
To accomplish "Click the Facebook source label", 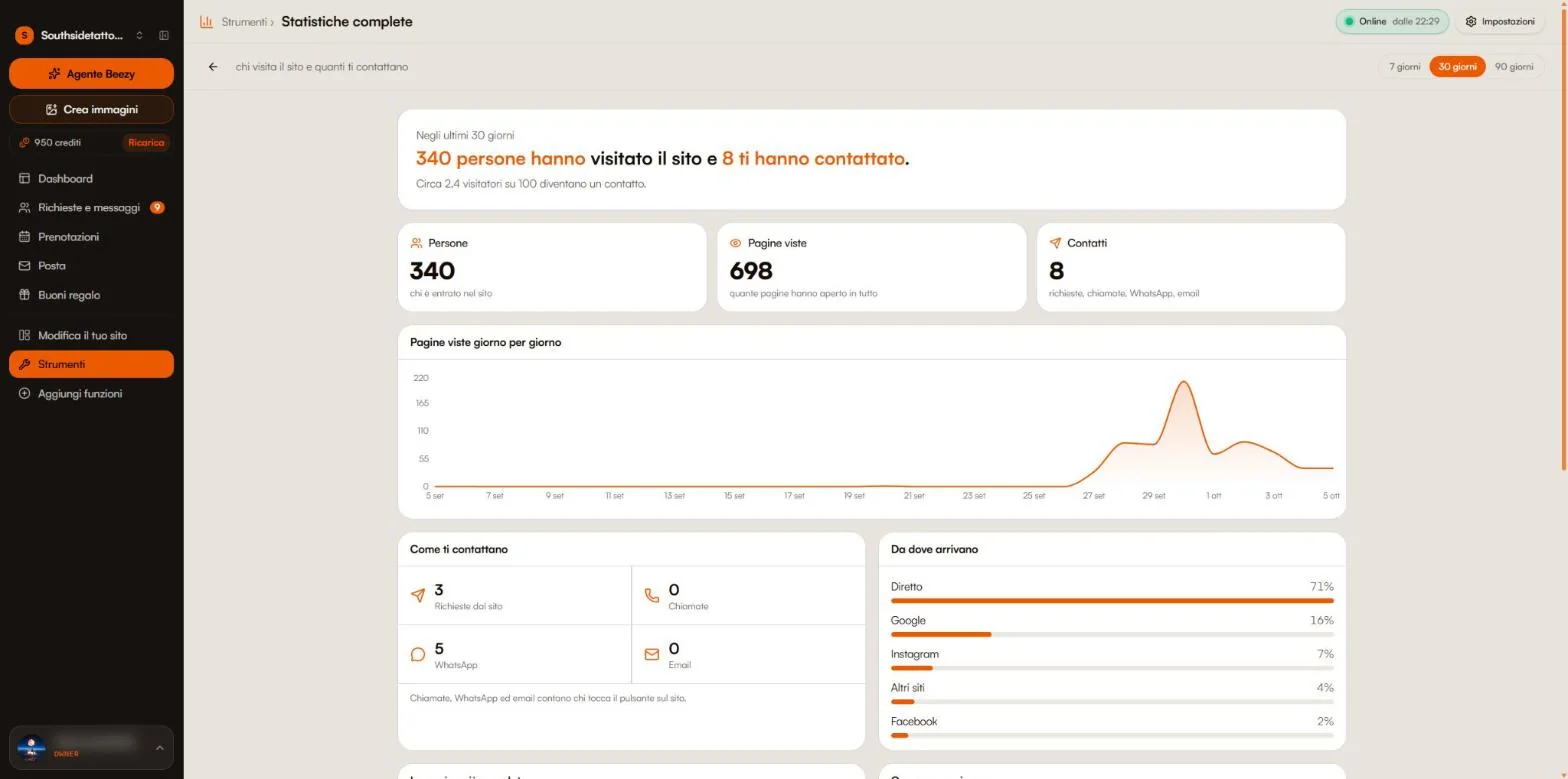I will (x=914, y=721).
